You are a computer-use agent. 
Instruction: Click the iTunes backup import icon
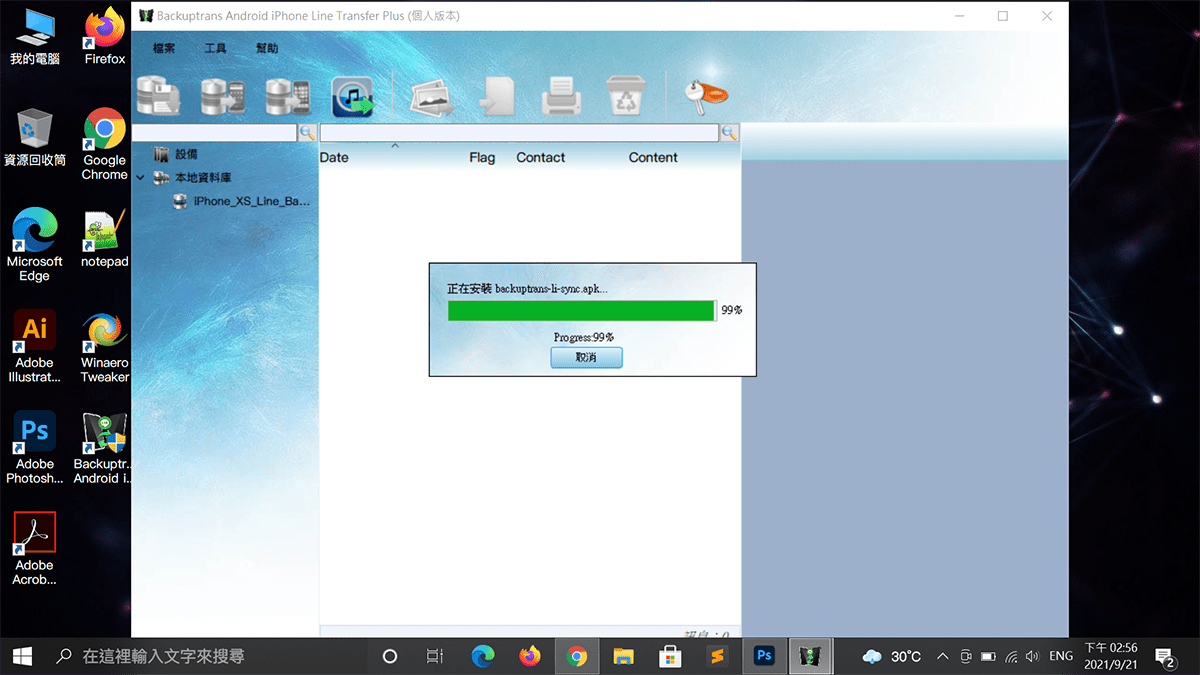point(352,96)
